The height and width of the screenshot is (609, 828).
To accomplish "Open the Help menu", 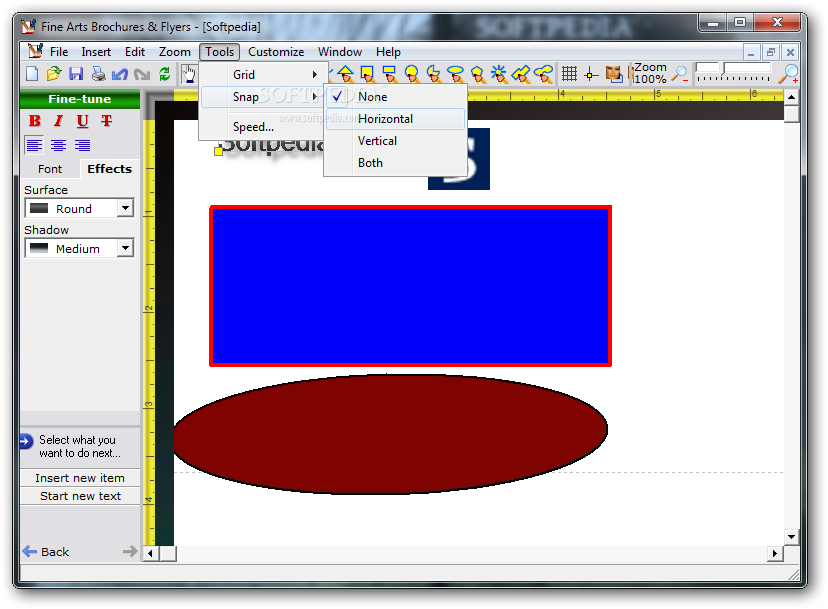I will pos(389,52).
